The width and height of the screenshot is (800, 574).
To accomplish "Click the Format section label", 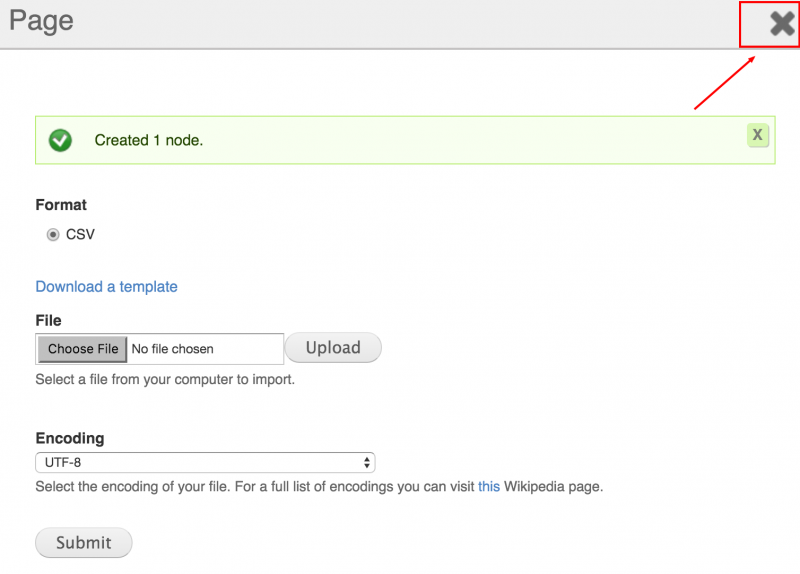I will coord(61,205).
